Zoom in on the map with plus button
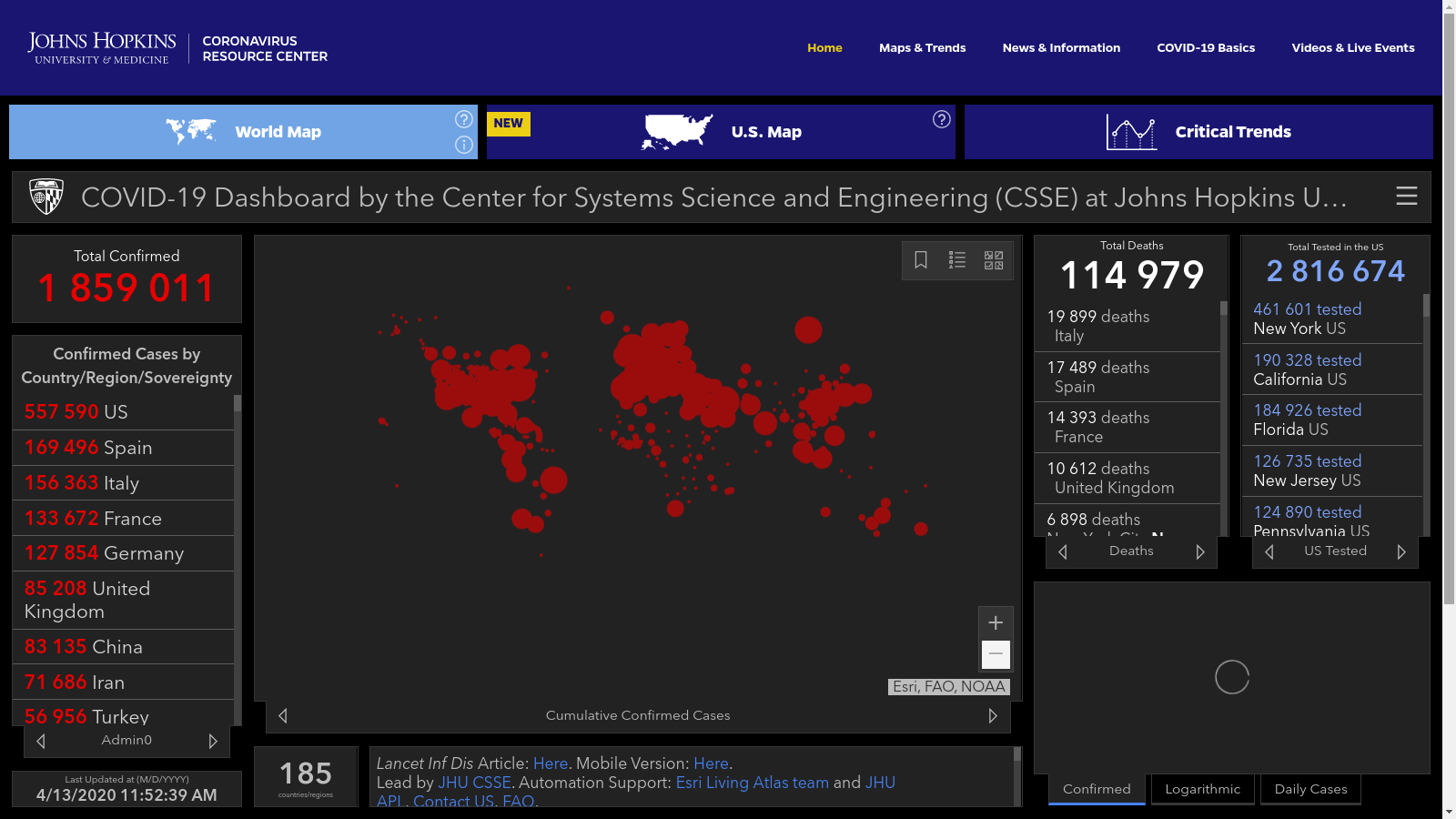 pos(996,622)
